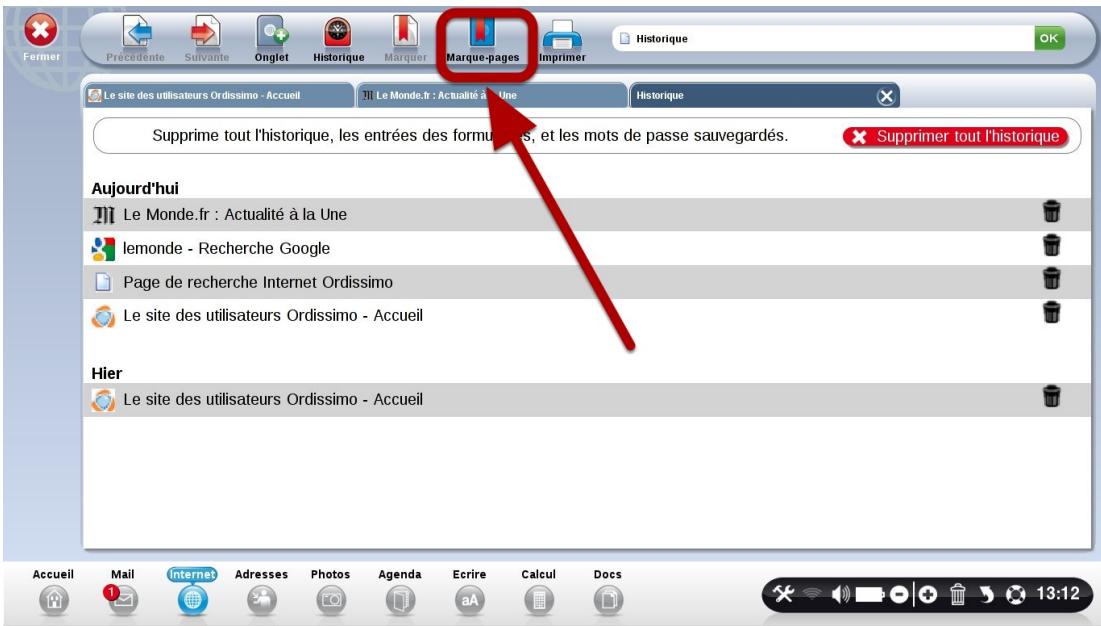This screenshot has width=1101, height=626.
Task: Click the 13:12 clock
Action: [1057, 594]
